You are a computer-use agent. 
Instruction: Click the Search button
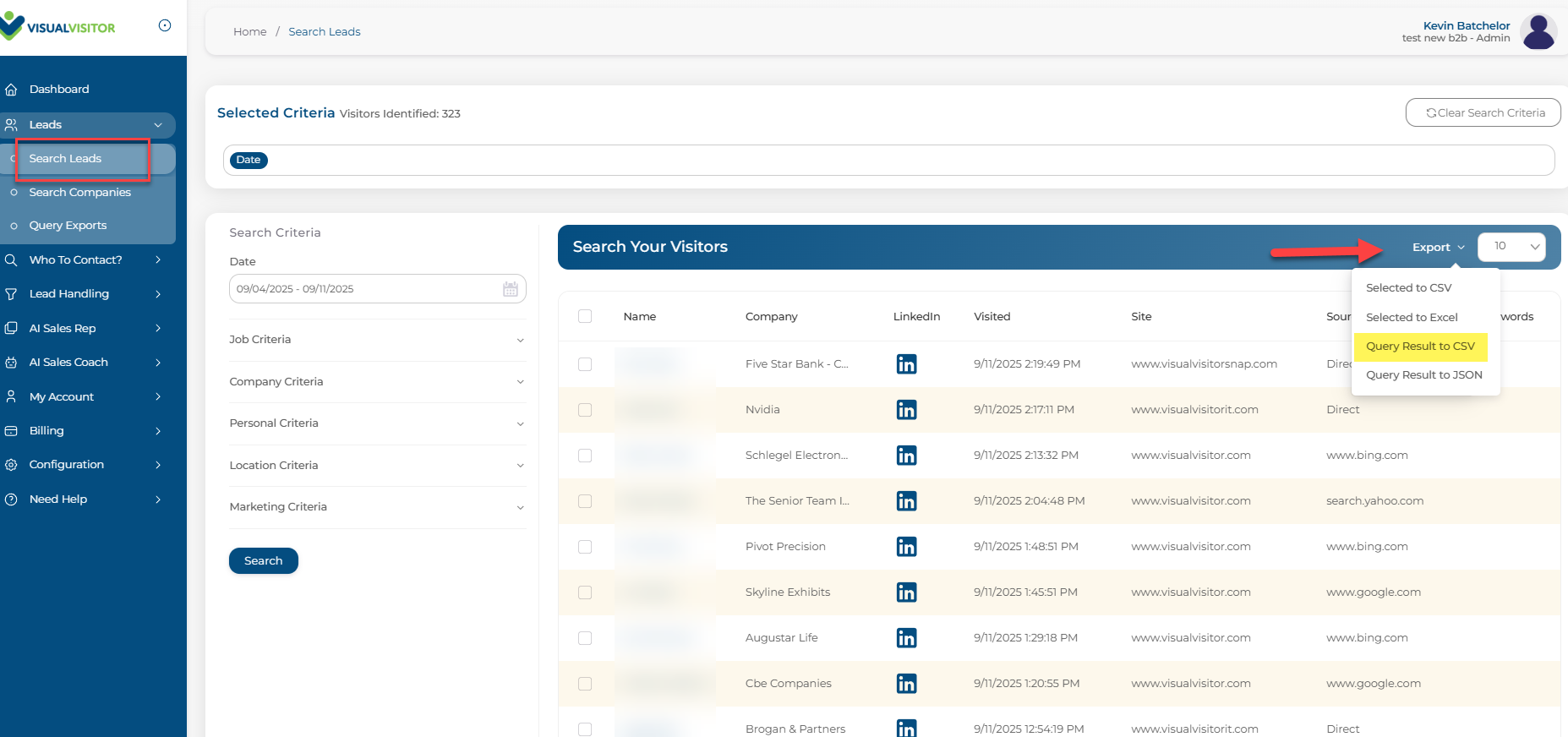[x=264, y=561]
